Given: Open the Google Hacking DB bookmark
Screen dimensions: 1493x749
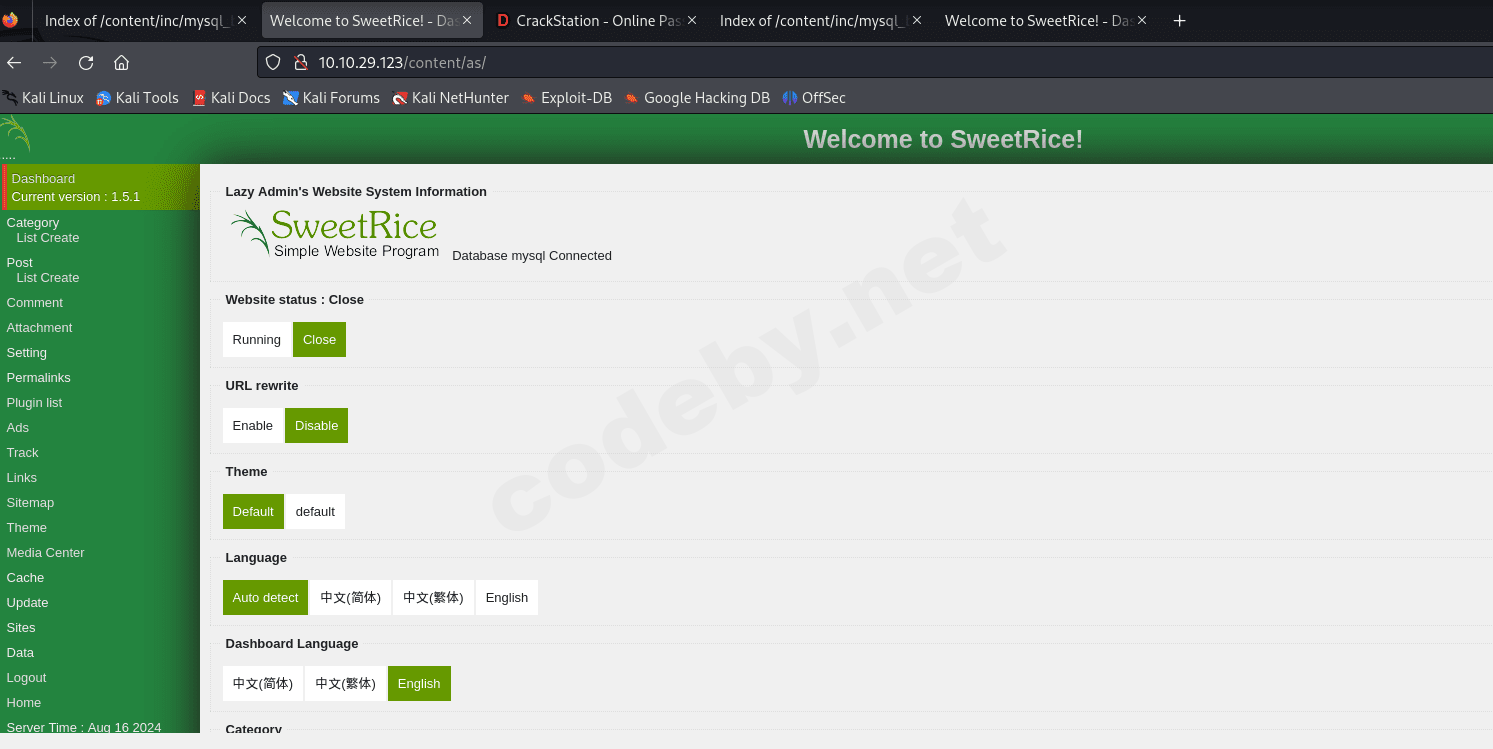Looking at the screenshot, I should [x=697, y=98].
